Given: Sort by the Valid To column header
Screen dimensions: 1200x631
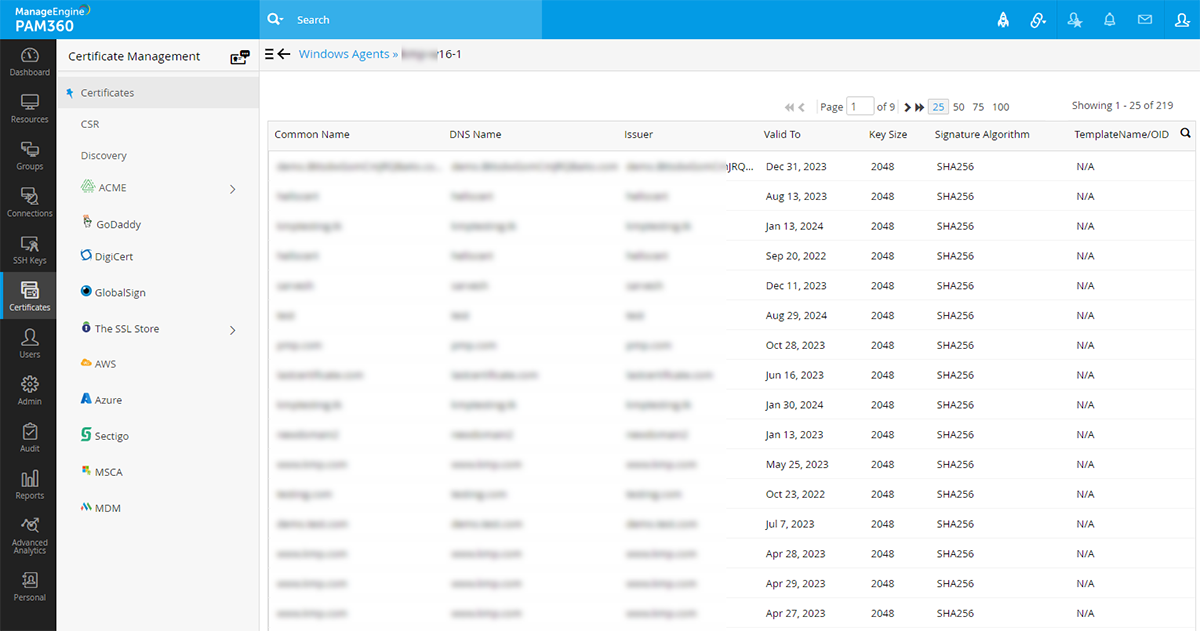Looking at the screenshot, I should coord(782,134).
